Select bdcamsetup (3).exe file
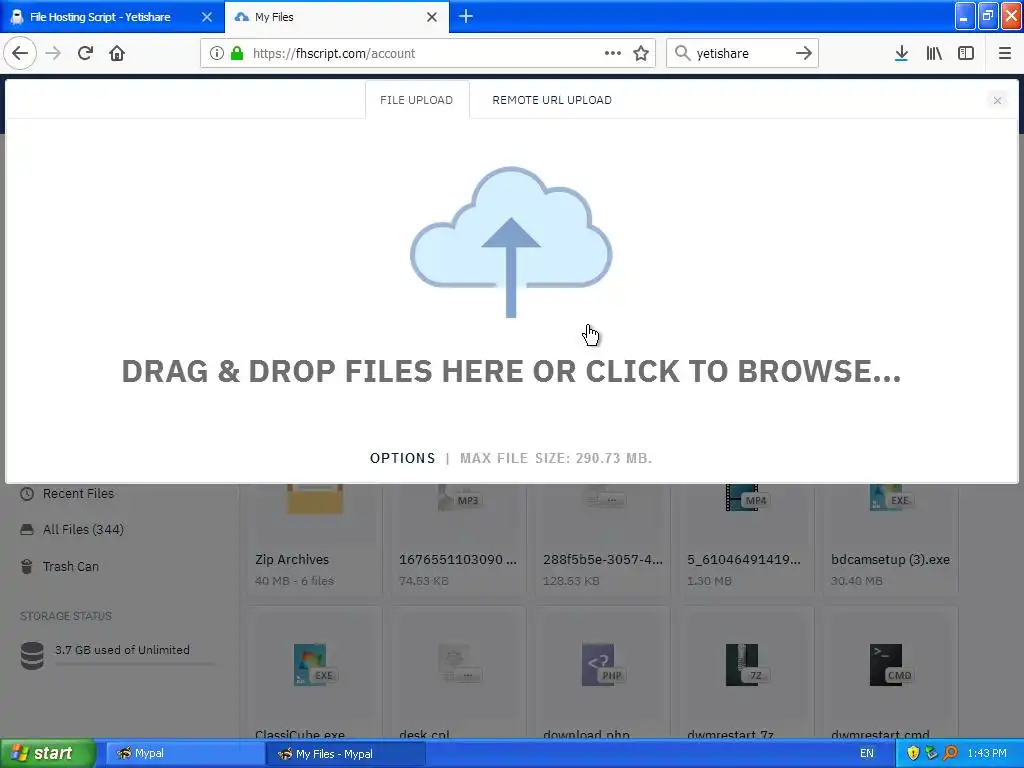The width and height of the screenshot is (1024, 768). coord(891,539)
